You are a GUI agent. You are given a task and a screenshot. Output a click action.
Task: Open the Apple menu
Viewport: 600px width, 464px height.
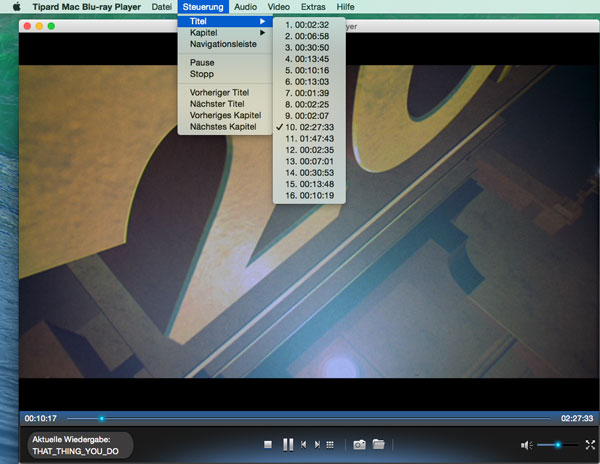16,7
